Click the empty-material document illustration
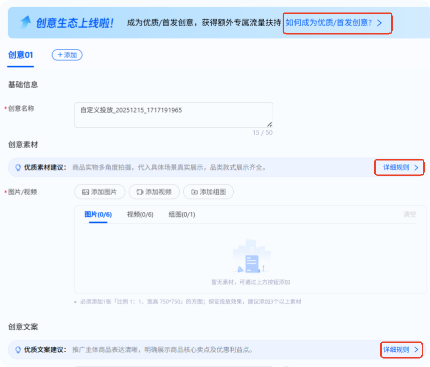430x367 pixels. click(251, 257)
